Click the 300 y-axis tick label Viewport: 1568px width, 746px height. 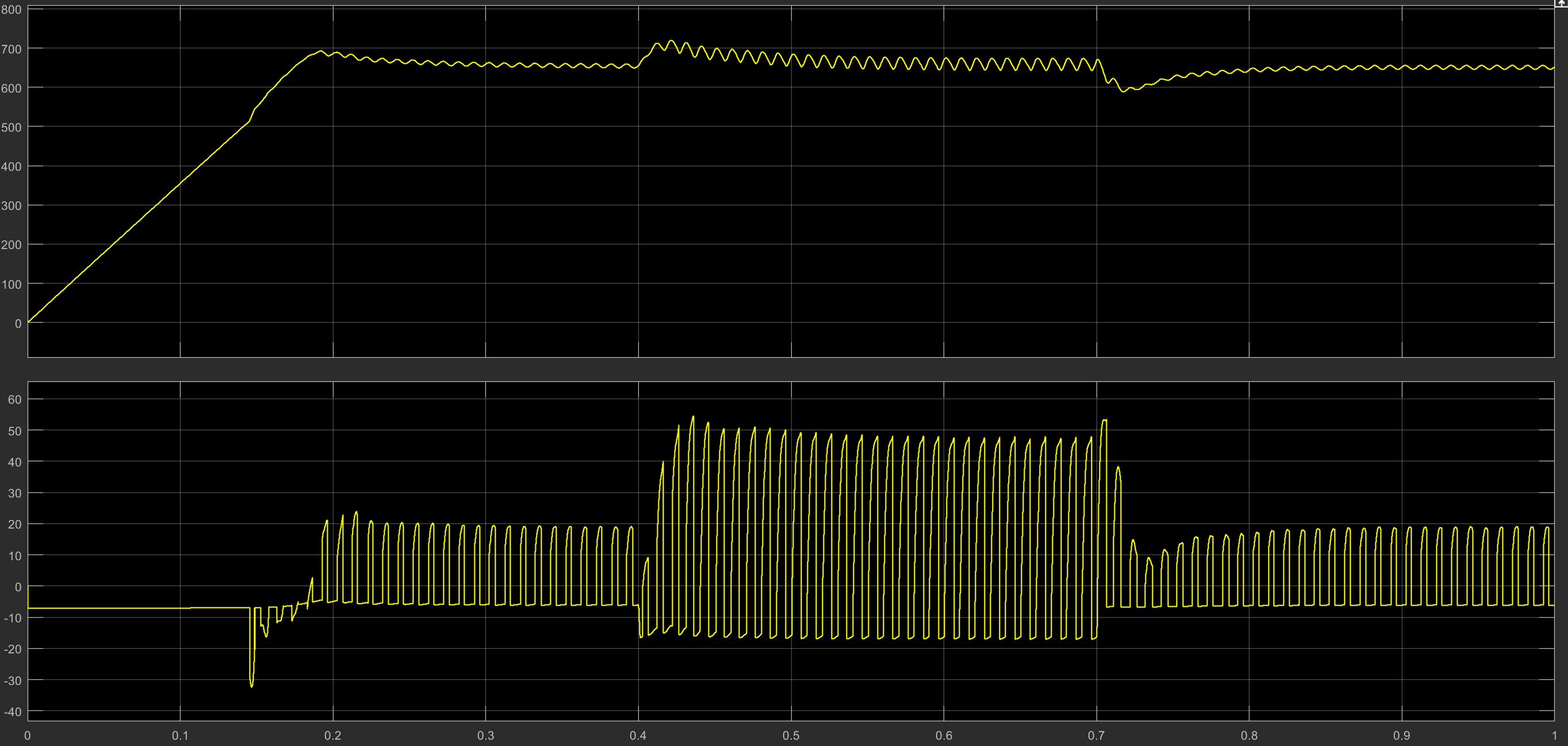(11, 206)
